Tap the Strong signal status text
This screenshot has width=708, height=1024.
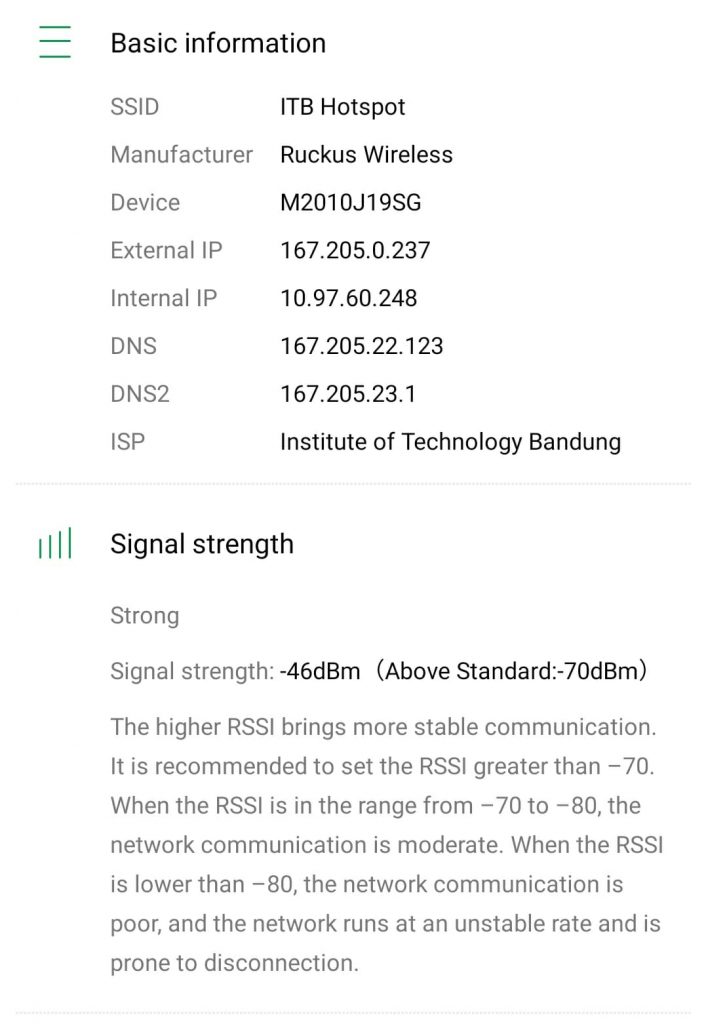pyautogui.click(x=145, y=616)
